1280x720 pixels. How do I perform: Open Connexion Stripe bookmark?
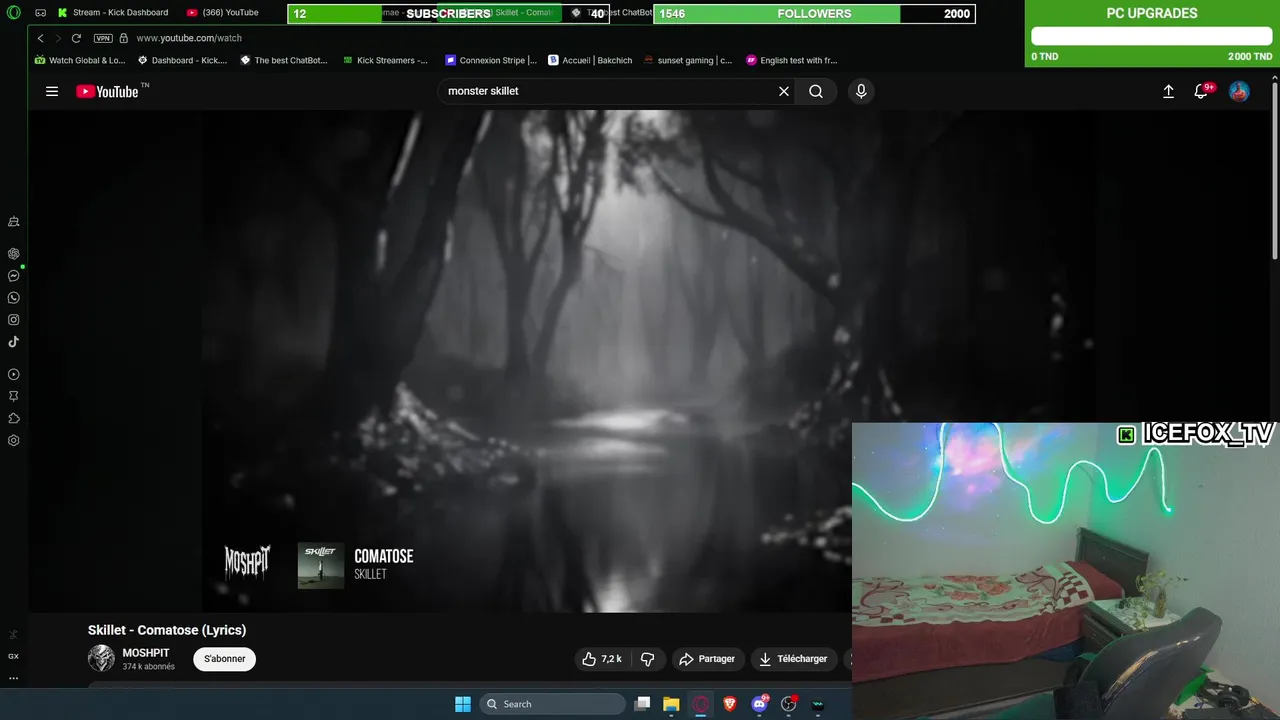pos(491,60)
